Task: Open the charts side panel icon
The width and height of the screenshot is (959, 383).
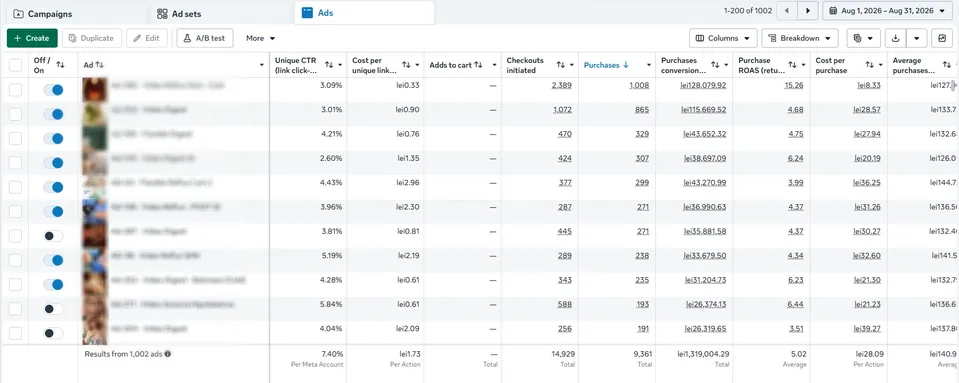Action: (x=942, y=38)
